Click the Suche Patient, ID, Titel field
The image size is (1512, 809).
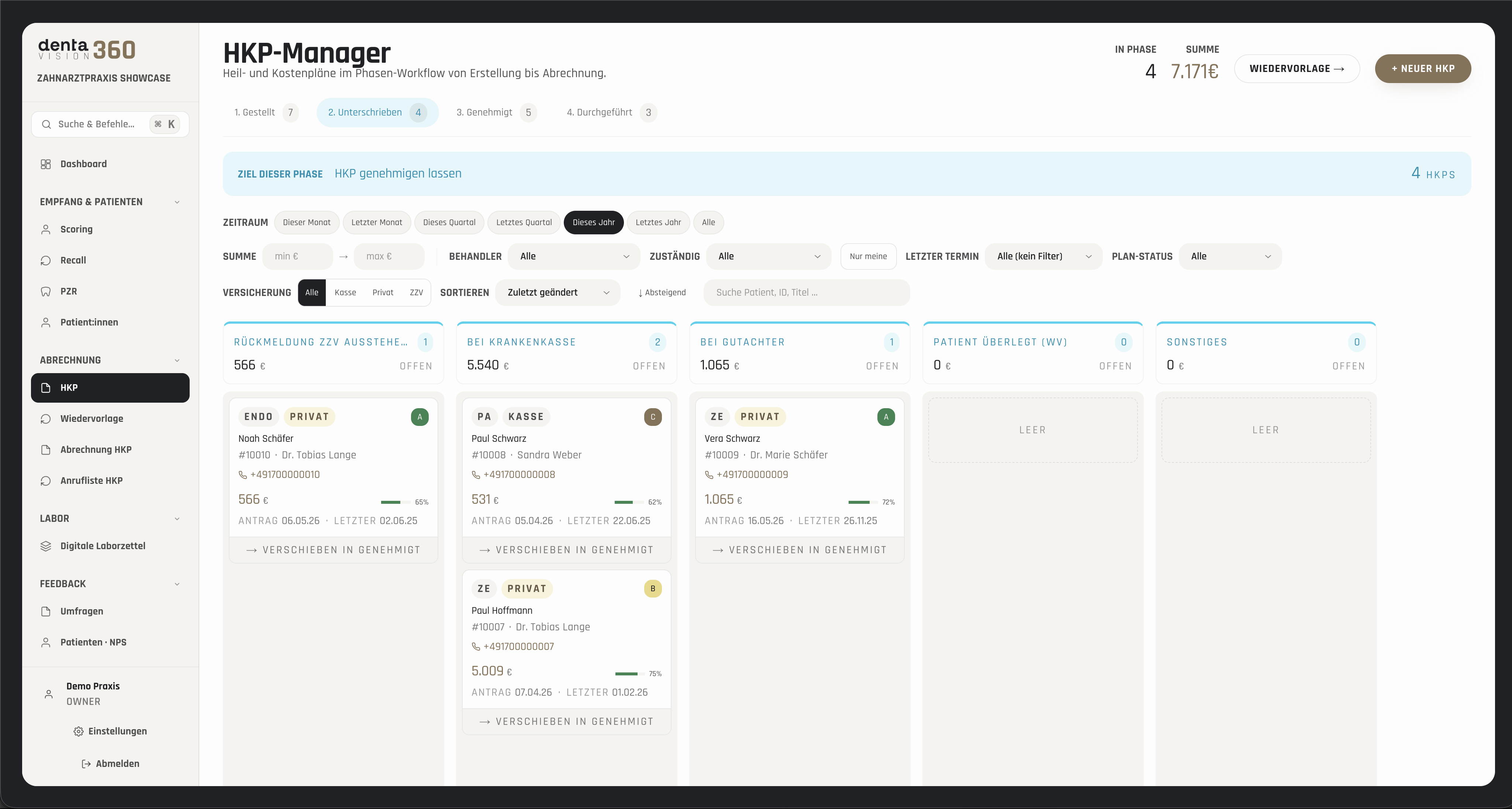(807, 292)
